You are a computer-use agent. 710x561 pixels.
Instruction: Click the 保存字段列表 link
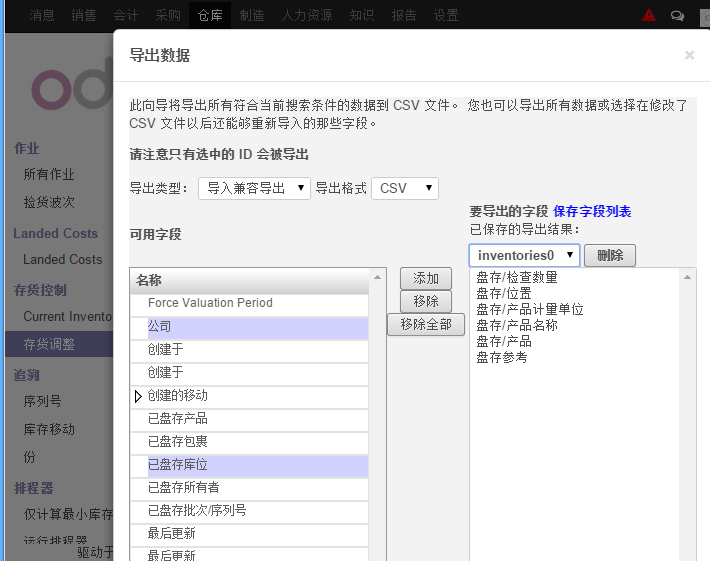[592, 211]
